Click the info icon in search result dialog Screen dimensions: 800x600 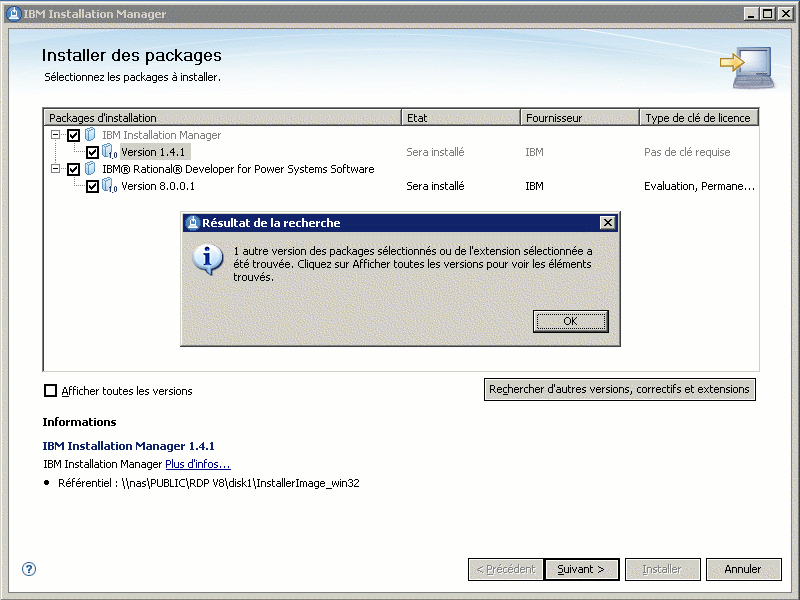pyautogui.click(x=208, y=259)
